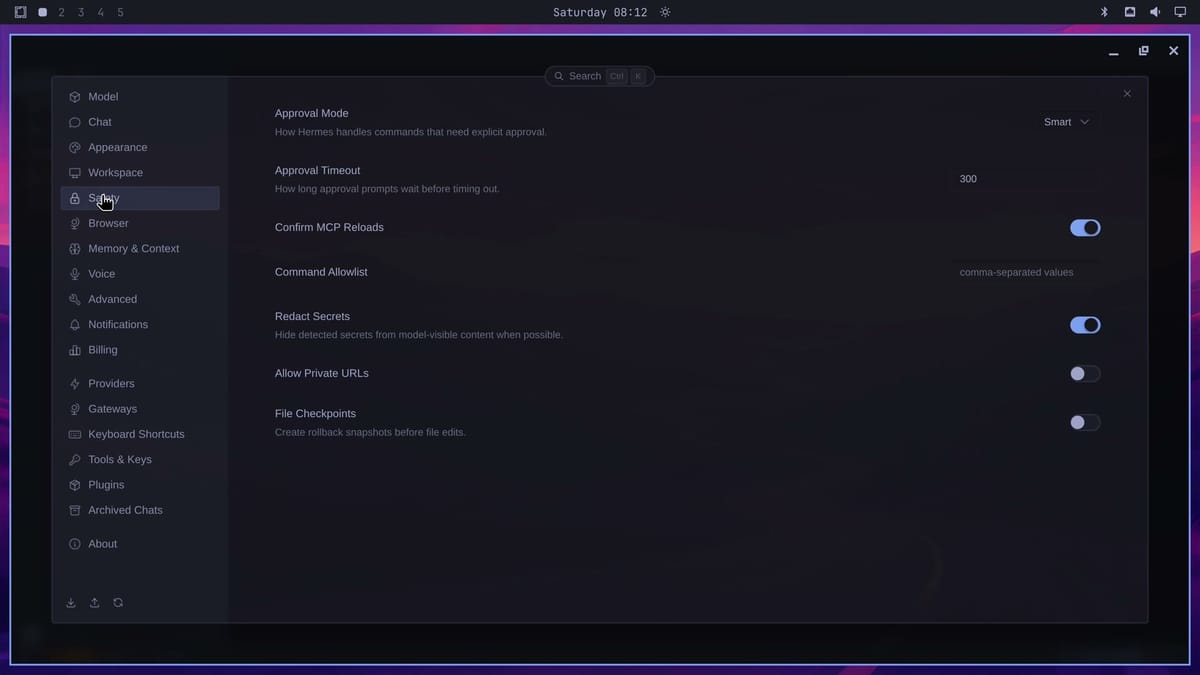1200x675 pixels.
Task: Click the layout icon at top-left of the bar
Action: tap(20, 12)
